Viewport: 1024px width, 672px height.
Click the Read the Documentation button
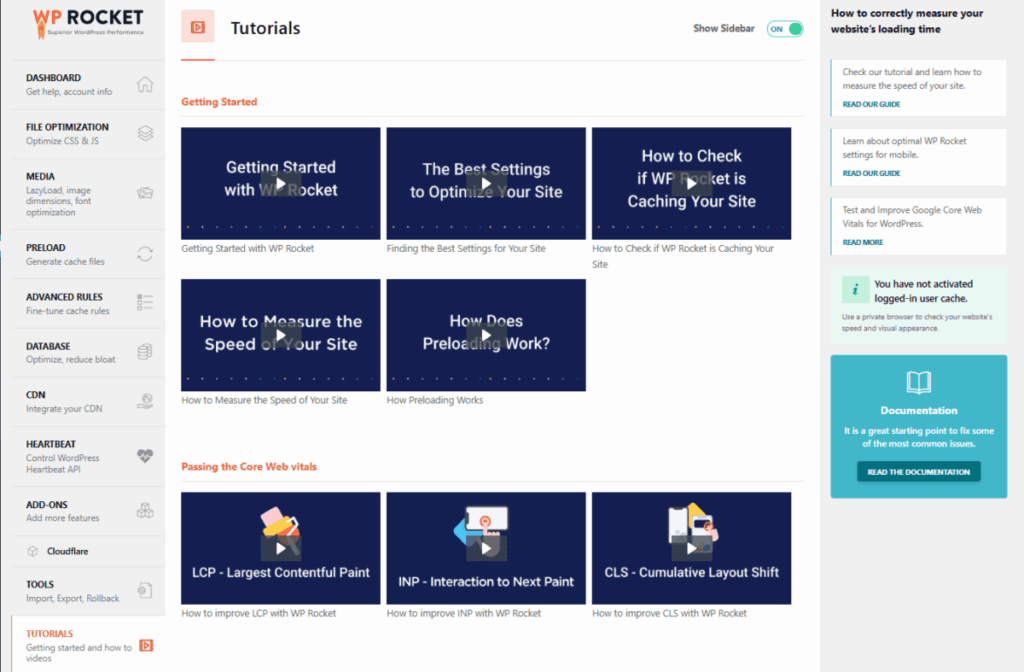(x=918, y=472)
